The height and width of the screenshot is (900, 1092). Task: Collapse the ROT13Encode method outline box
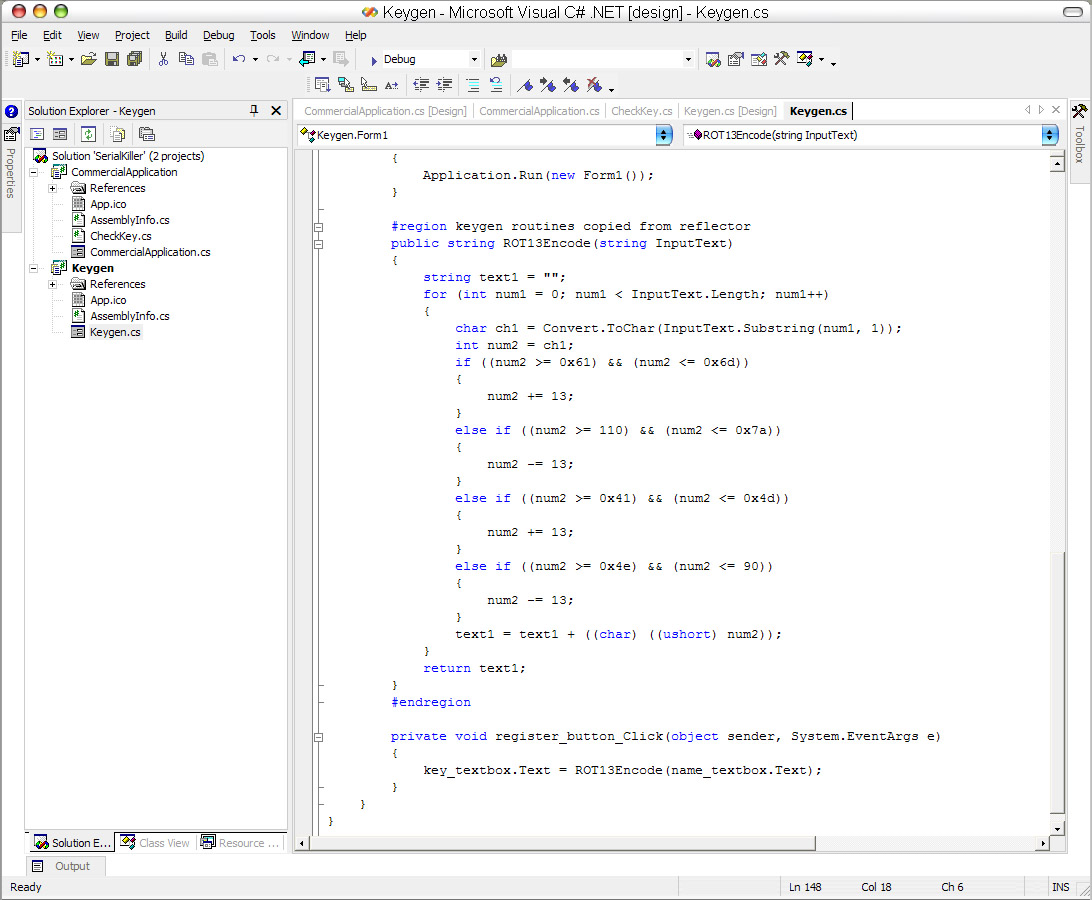(318, 243)
